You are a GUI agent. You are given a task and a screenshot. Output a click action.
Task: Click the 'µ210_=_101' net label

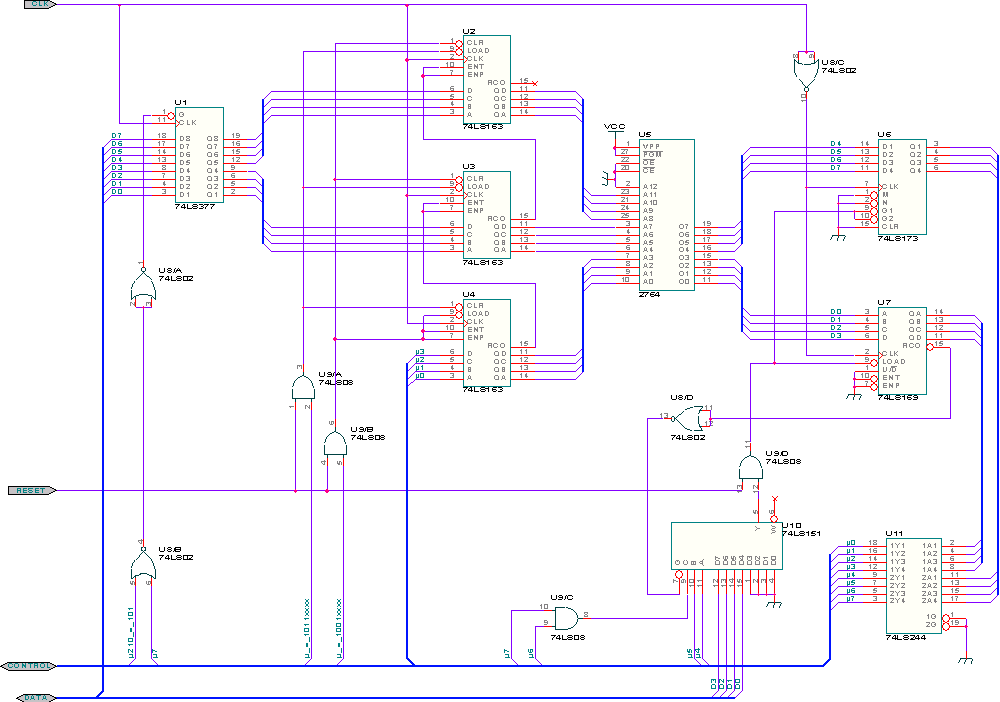pos(130,633)
